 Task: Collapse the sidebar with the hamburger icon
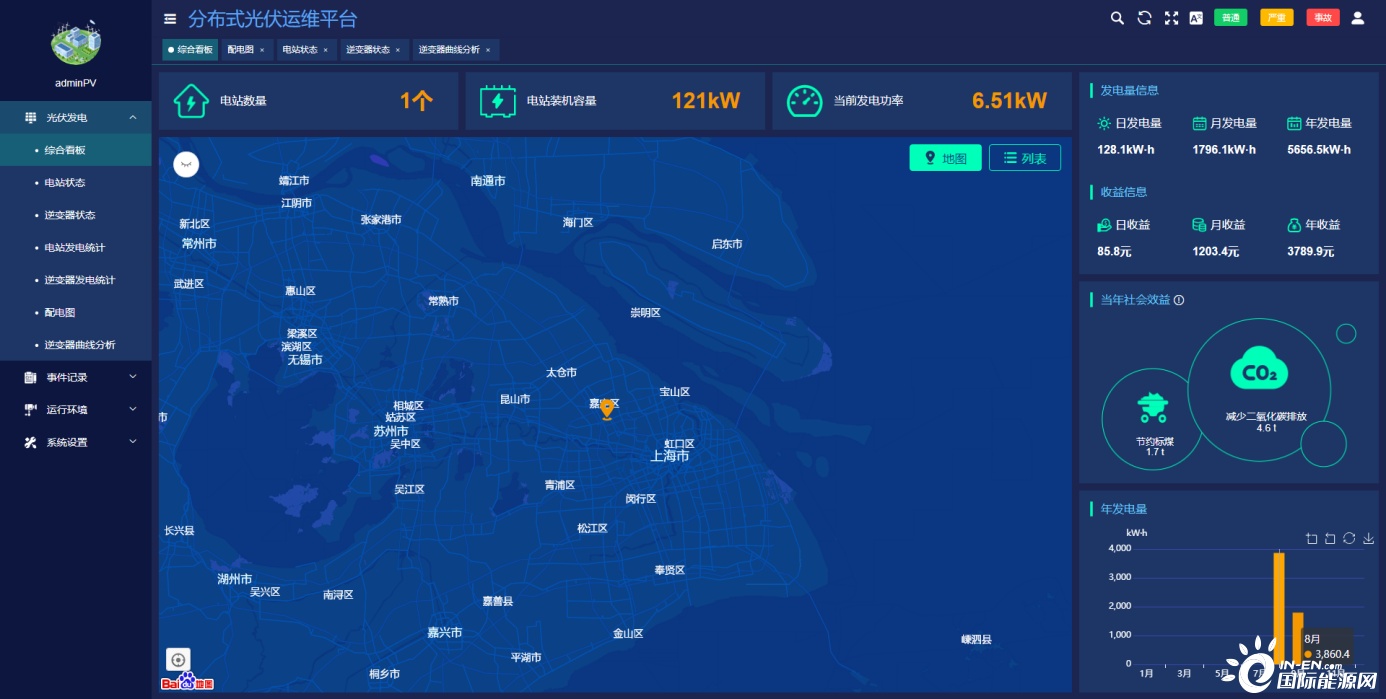170,19
